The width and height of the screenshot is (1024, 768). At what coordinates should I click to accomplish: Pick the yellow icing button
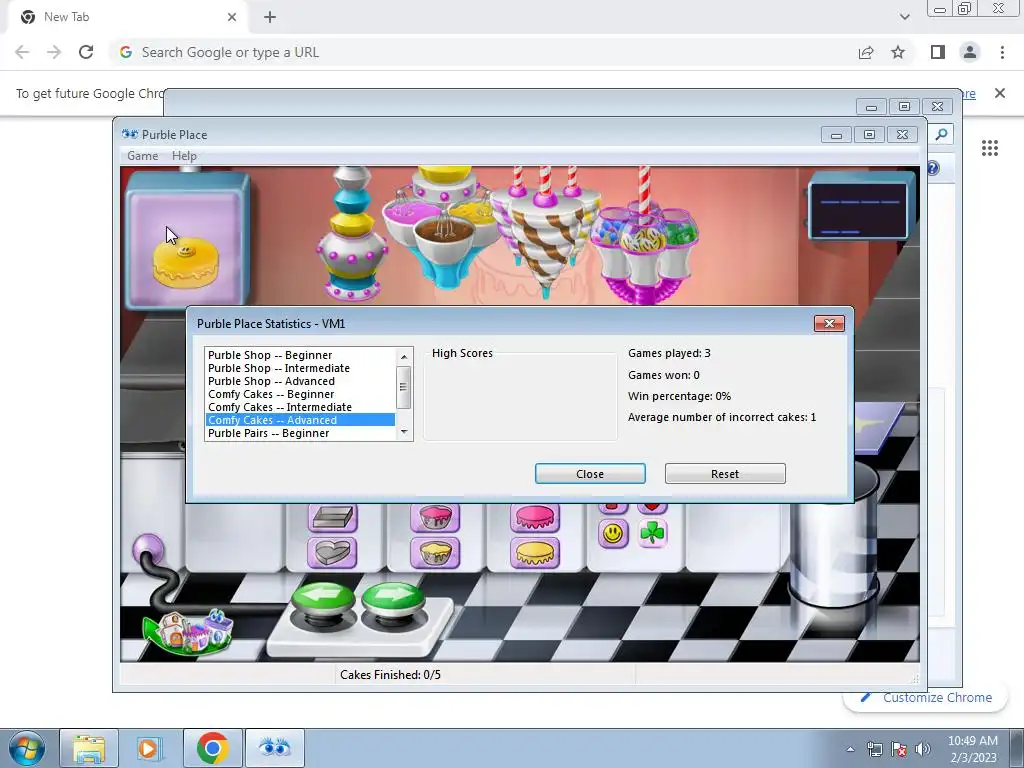(x=535, y=553)
